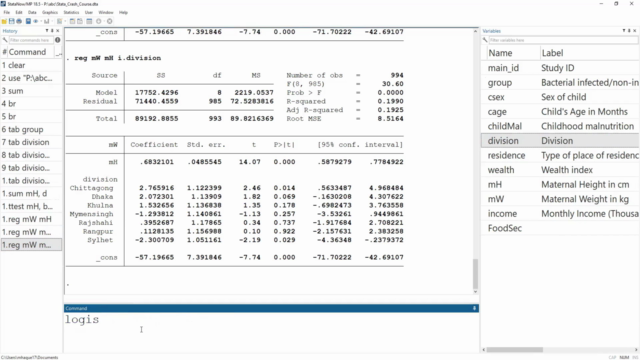Select the csex variable row
Image resolution: width=640 pixels, height=360 pixels.
coord(560,97)
